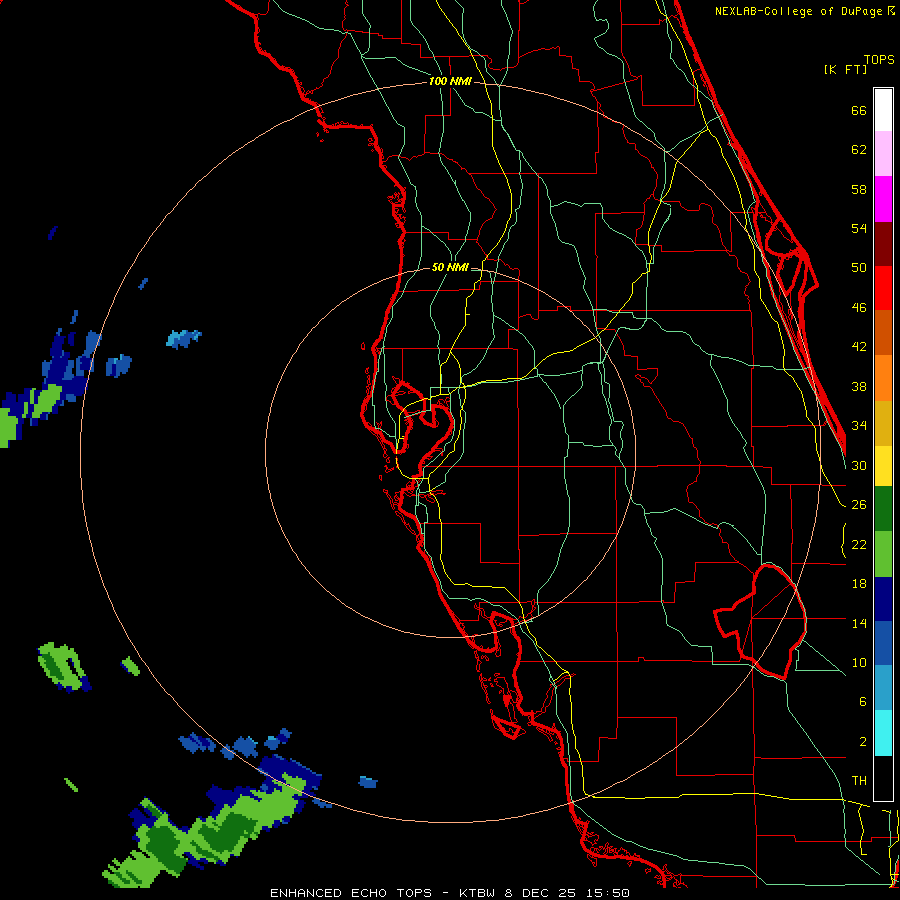
Task: Click the dark orange legend swatch
Action: click(883, 333)
